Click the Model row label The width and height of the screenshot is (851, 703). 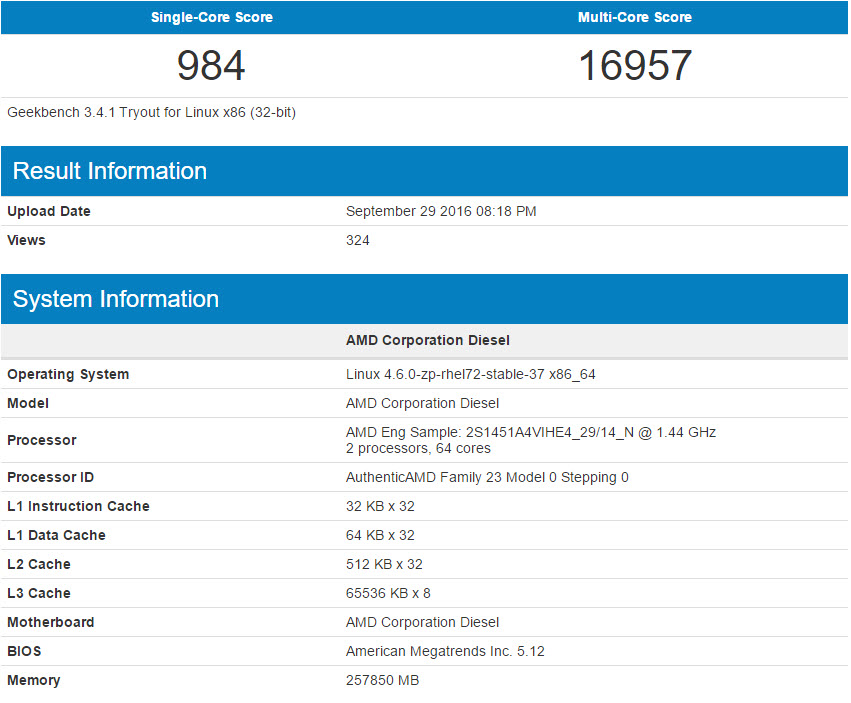click(x=28, y=403)
